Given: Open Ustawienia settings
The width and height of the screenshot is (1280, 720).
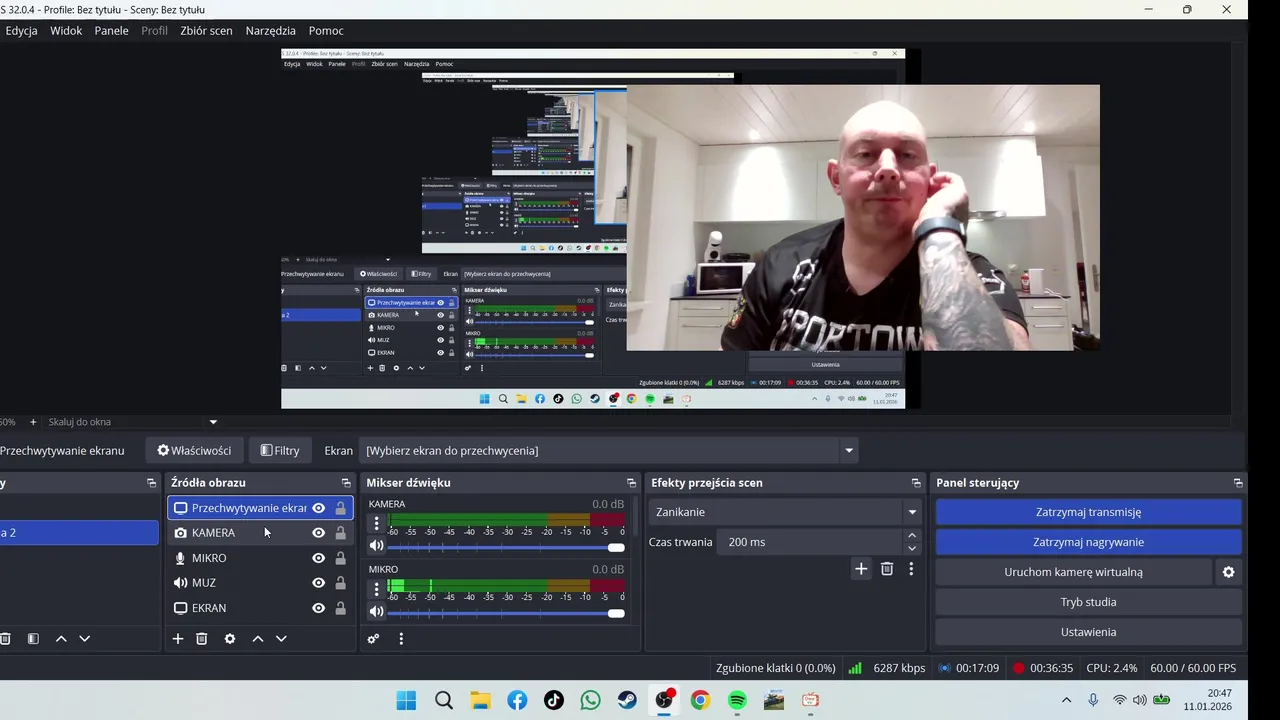Looking at the screenshot, I should 1088,632.
